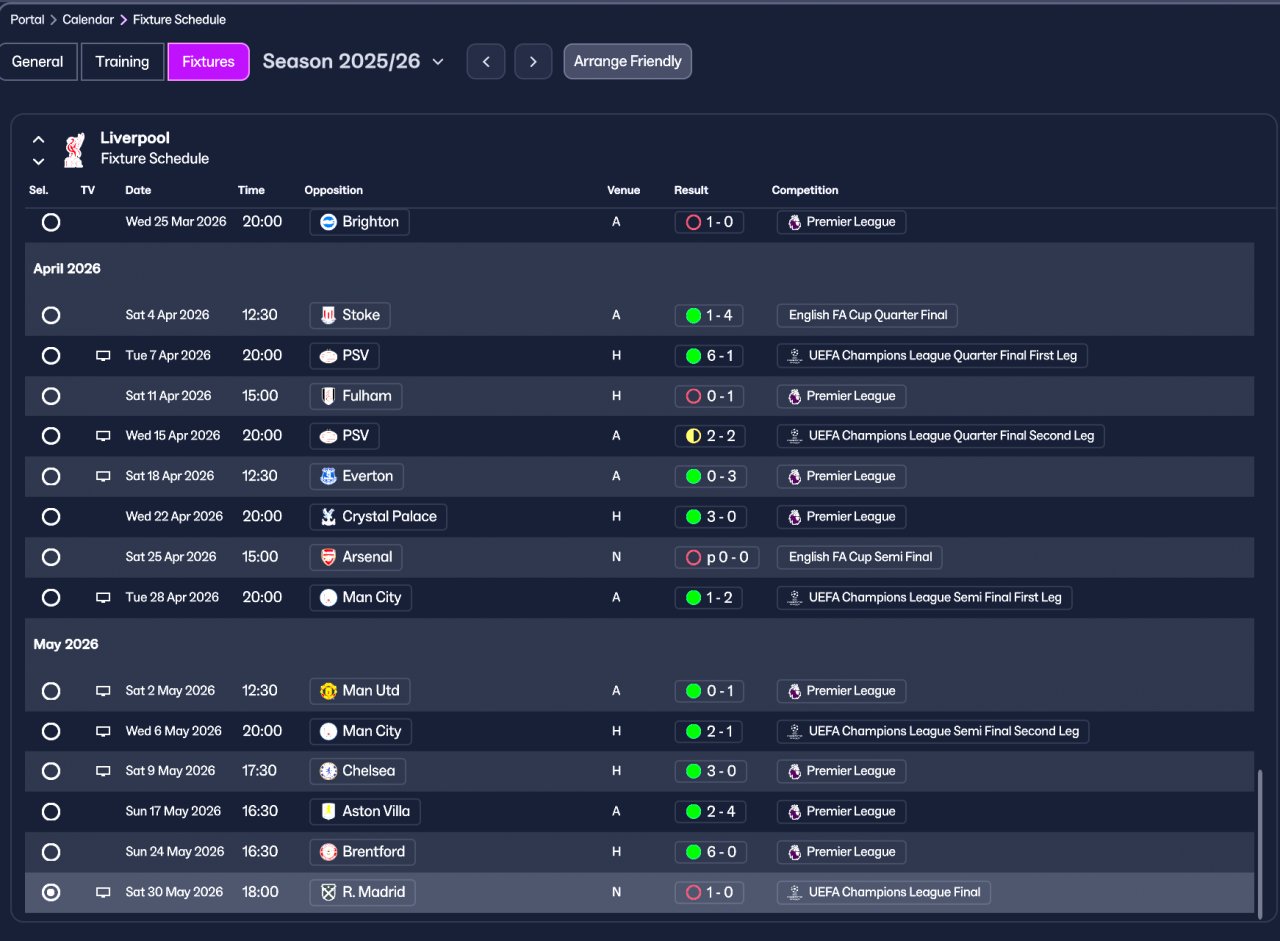Switch to the General tab
Screen dimensions: 1280x941
38,62
